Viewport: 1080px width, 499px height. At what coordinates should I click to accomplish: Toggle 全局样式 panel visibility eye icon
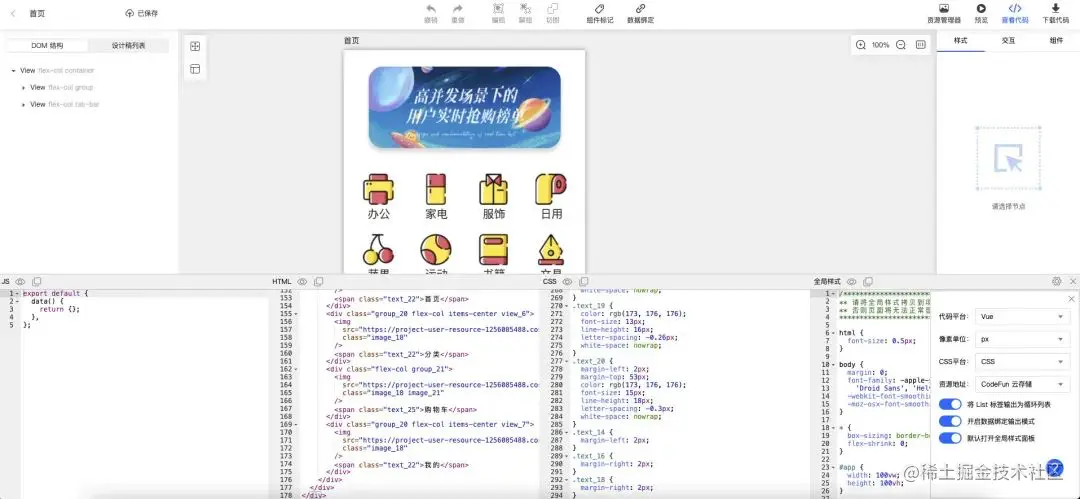click(851, 281)
